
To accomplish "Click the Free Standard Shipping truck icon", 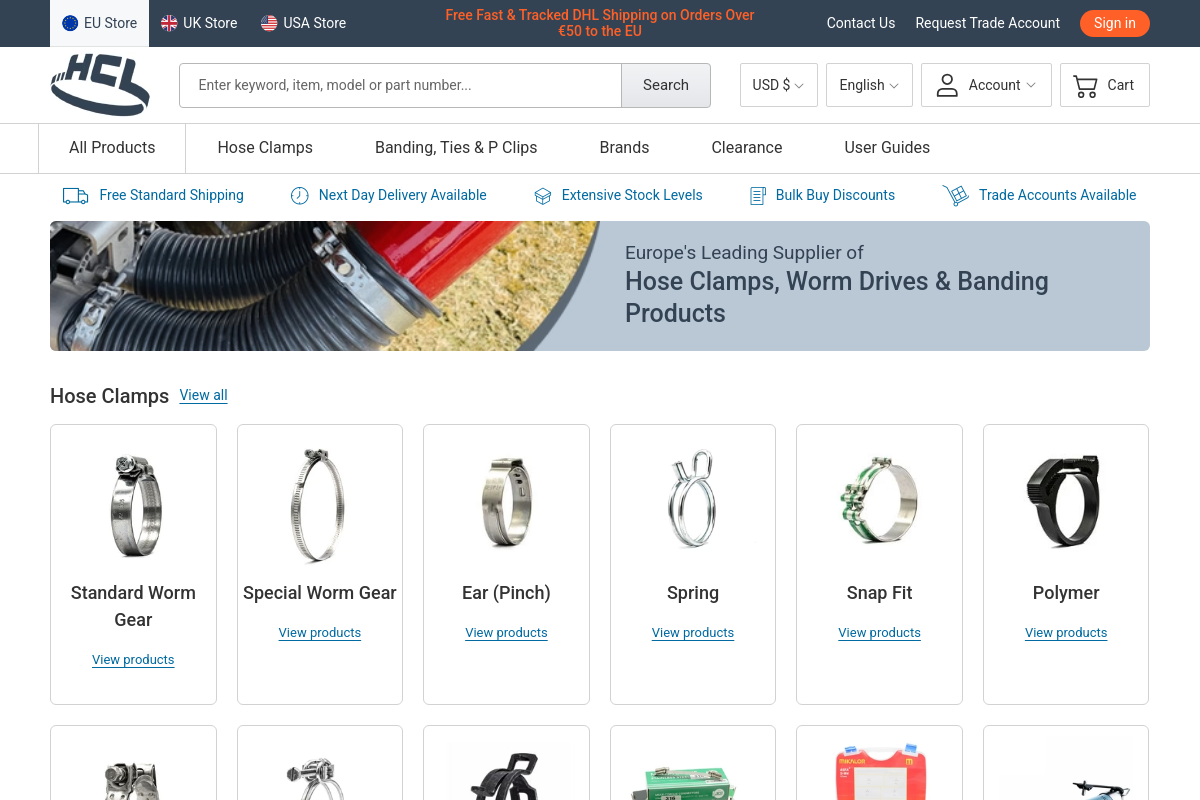I will coord(75,196).
